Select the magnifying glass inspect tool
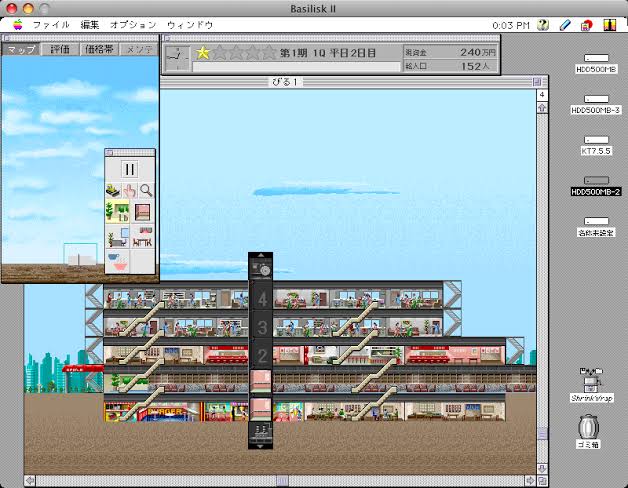The width and height of the screenshot is (628, 488). click(x=146, y=191)
